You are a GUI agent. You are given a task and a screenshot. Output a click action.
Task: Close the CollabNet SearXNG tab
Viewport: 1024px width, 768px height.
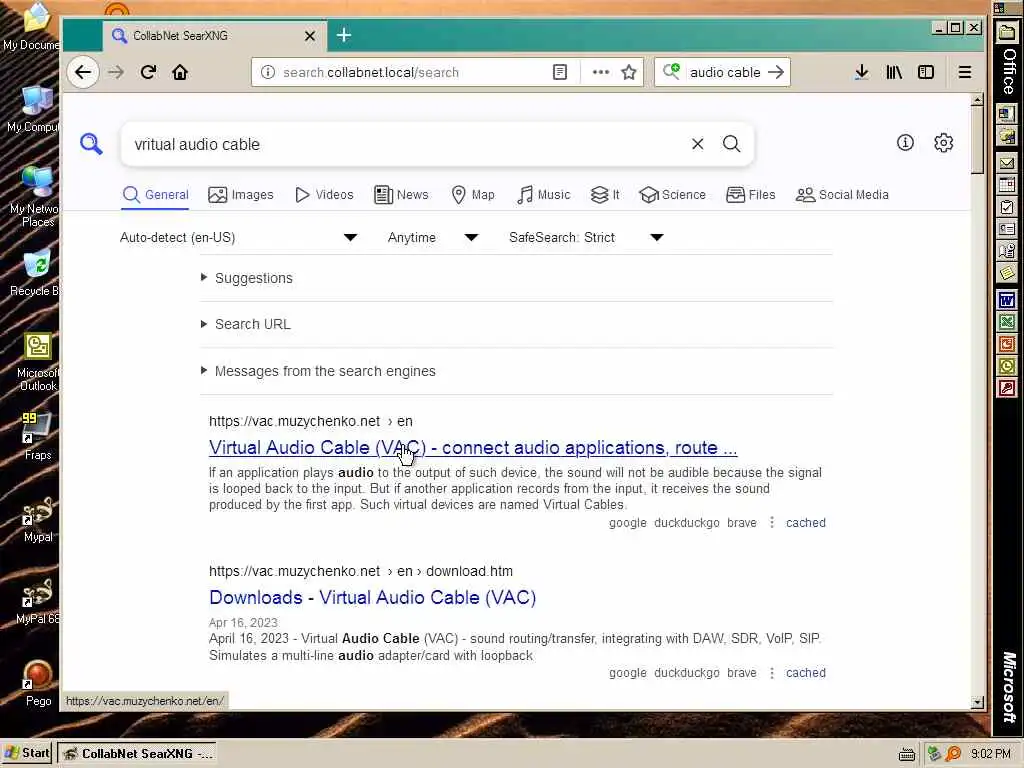310,36
